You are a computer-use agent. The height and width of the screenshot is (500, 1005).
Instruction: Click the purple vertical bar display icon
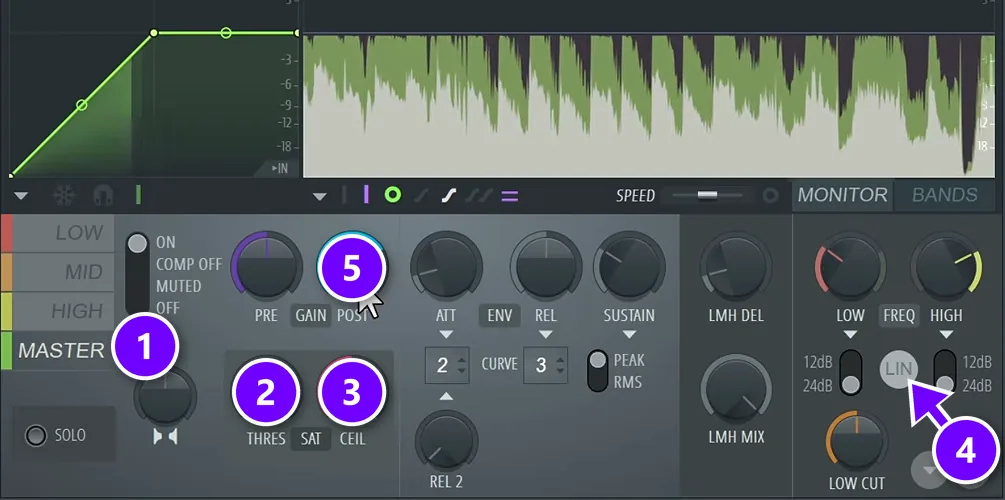pos(366,195)
